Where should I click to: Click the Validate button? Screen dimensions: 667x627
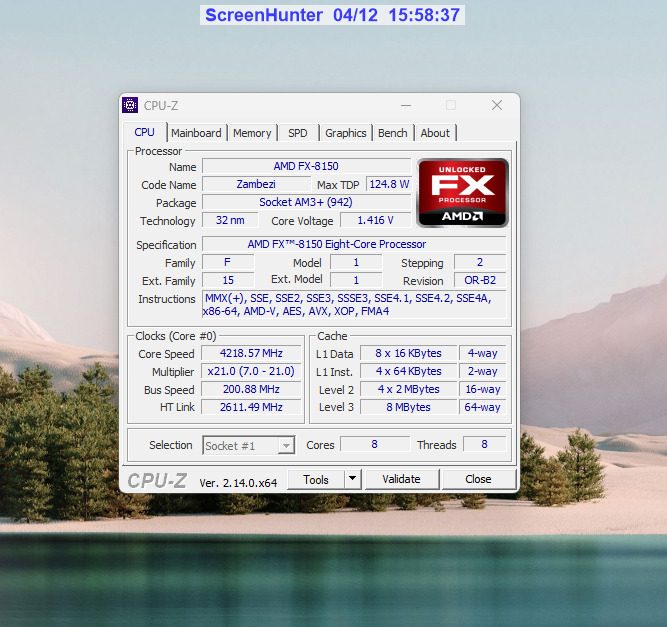coord(401,479)
